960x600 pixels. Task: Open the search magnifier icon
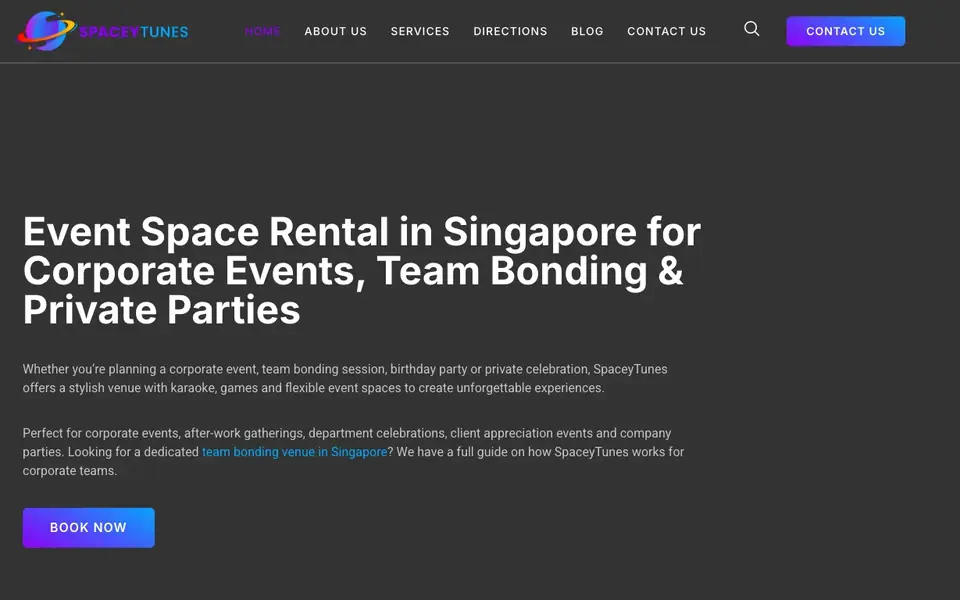pos(751,29)
